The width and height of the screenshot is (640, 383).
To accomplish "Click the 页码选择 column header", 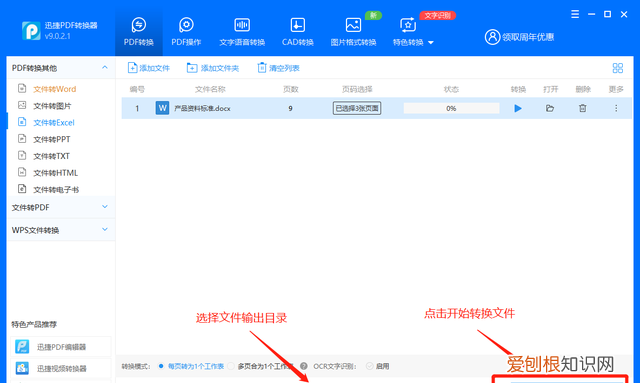I will click(x=357, y=89).
